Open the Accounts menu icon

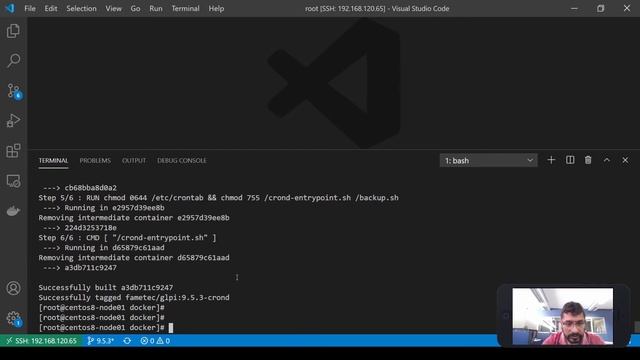13,288
